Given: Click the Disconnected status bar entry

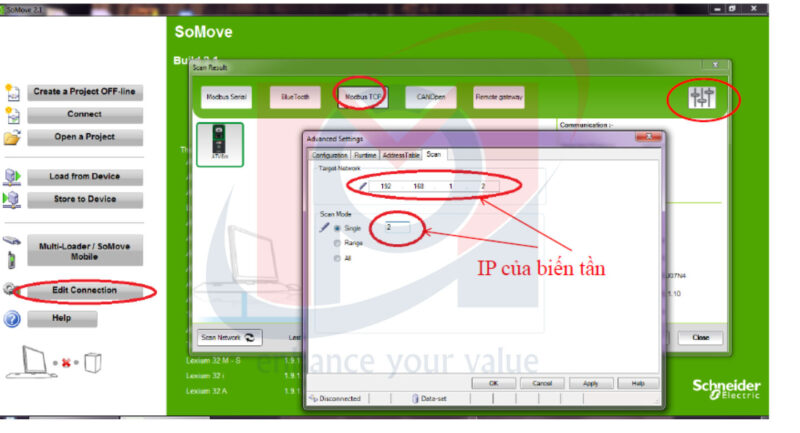Looking at the screenshot, I should click(335, 399).
